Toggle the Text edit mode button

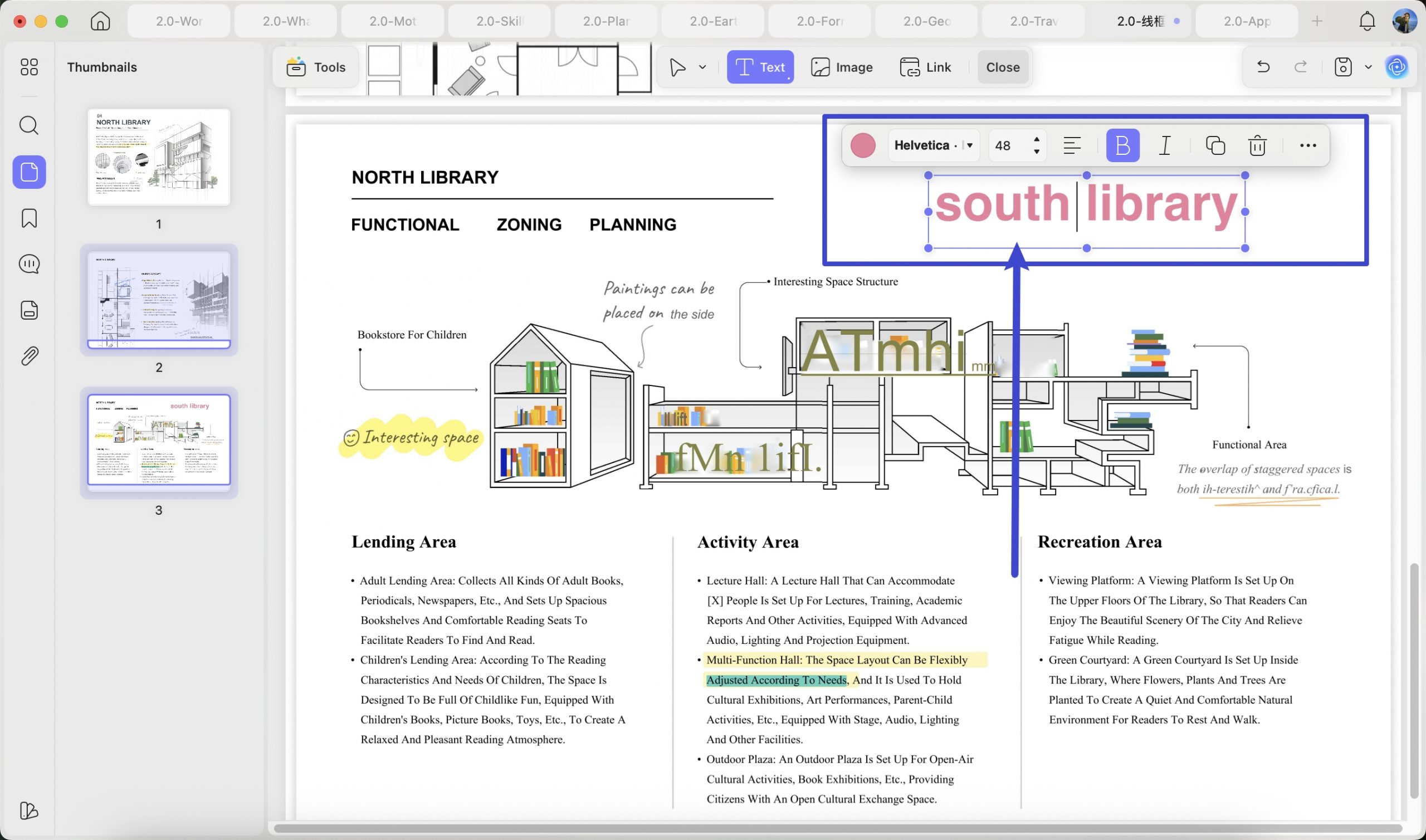(760, 67)
